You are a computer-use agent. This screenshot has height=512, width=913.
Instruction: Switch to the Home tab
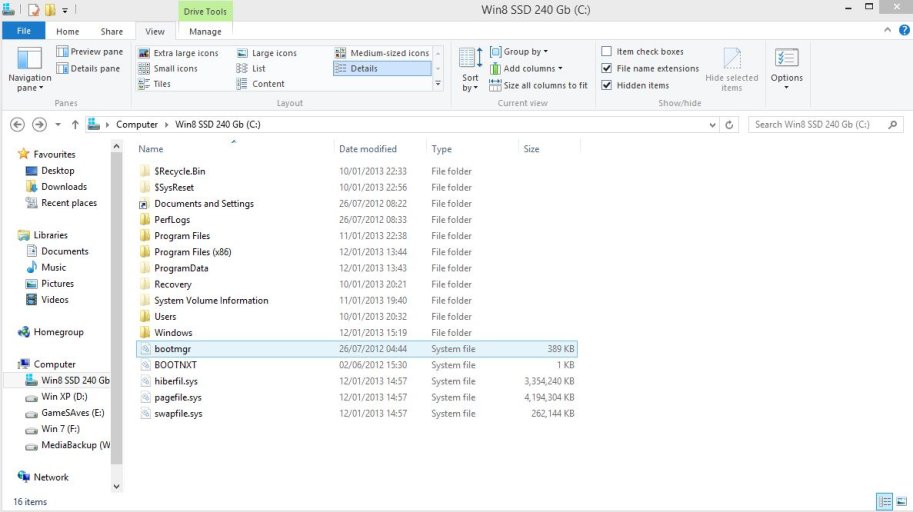tap(68, 31)
